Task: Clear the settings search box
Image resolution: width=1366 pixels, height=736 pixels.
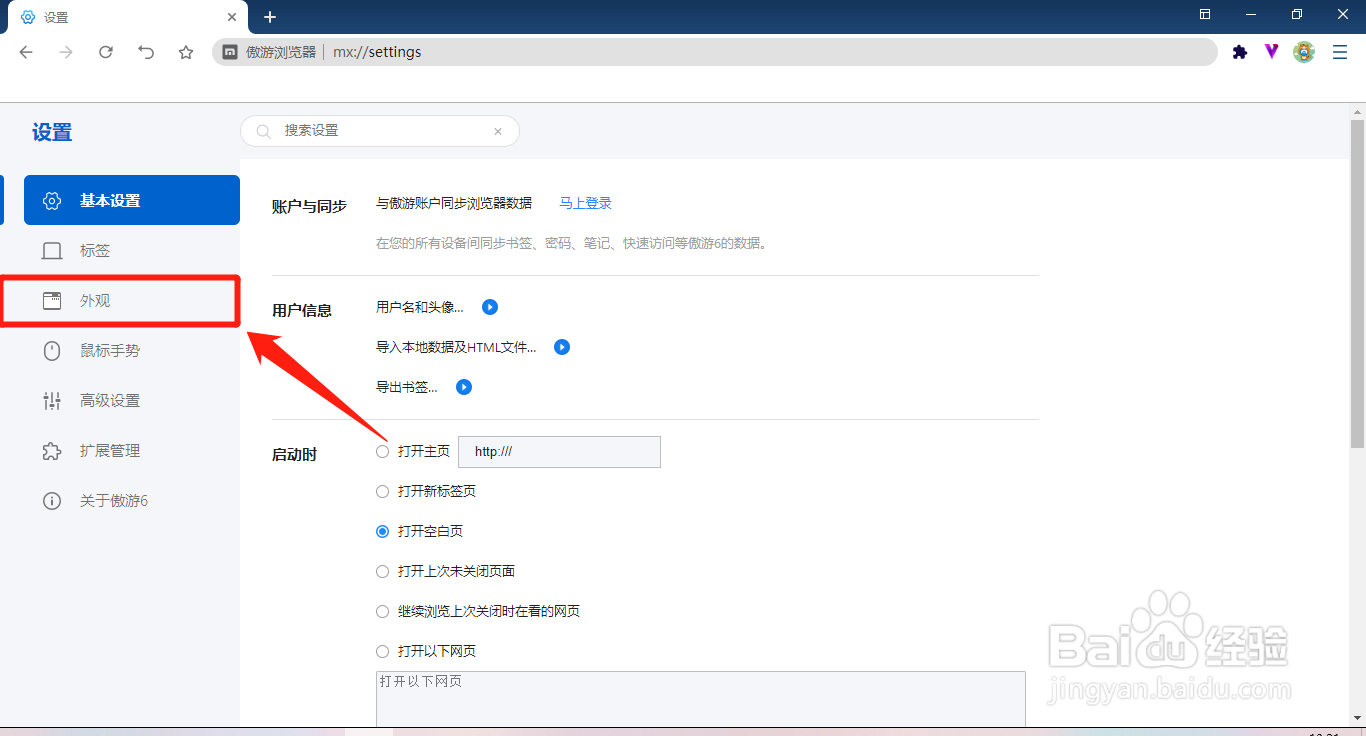Action: pyautogui.click(x=498, y=131)
